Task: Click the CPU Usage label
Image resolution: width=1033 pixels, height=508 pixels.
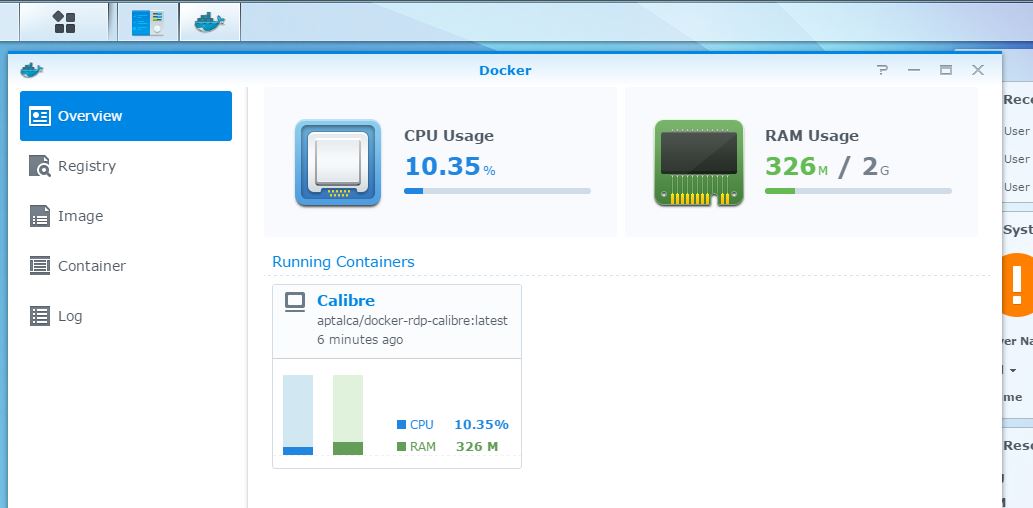Action: click(449, 136)
